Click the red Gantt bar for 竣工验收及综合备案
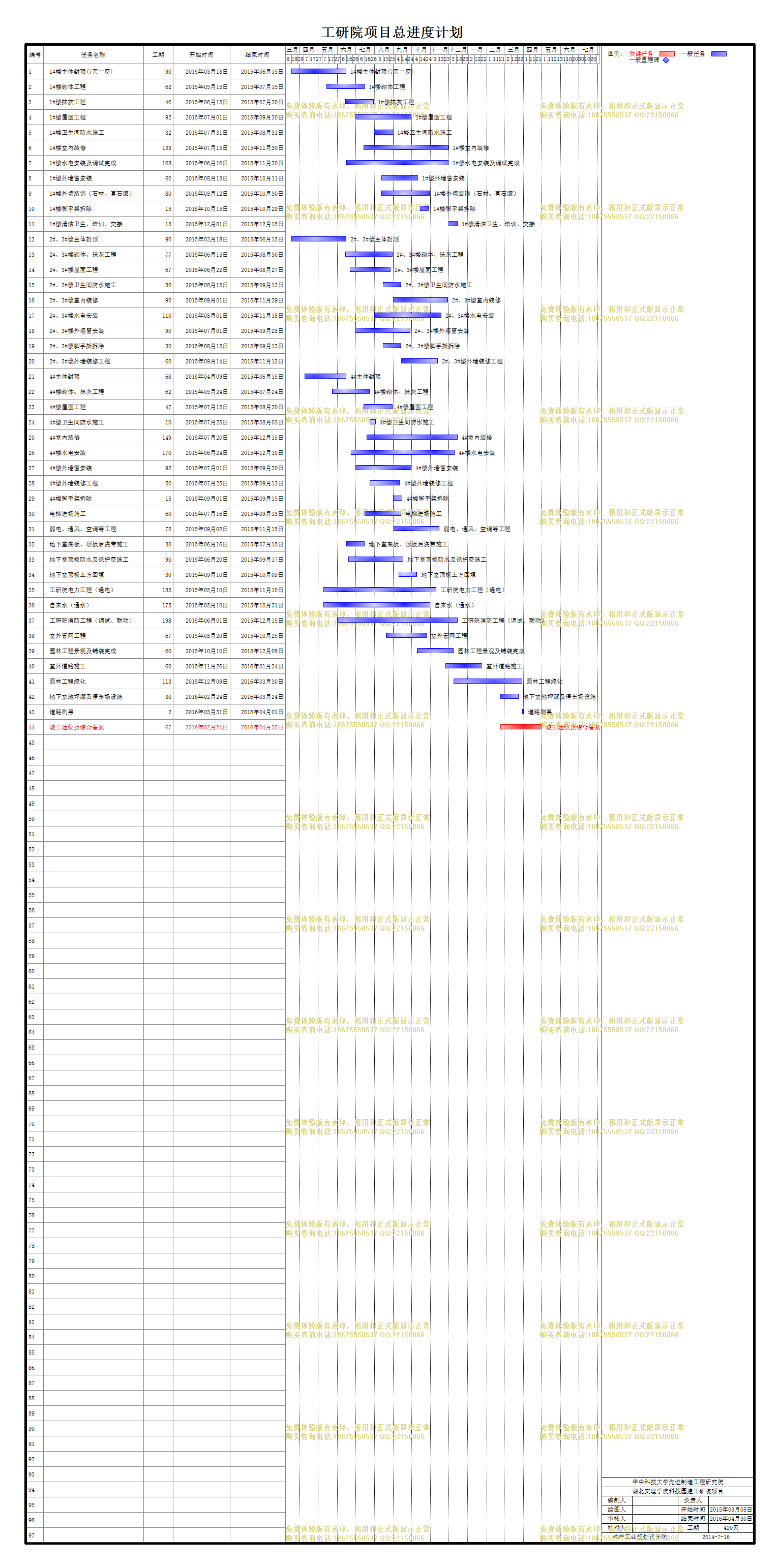The image size is (779, 1568). [x=521, y=727]
